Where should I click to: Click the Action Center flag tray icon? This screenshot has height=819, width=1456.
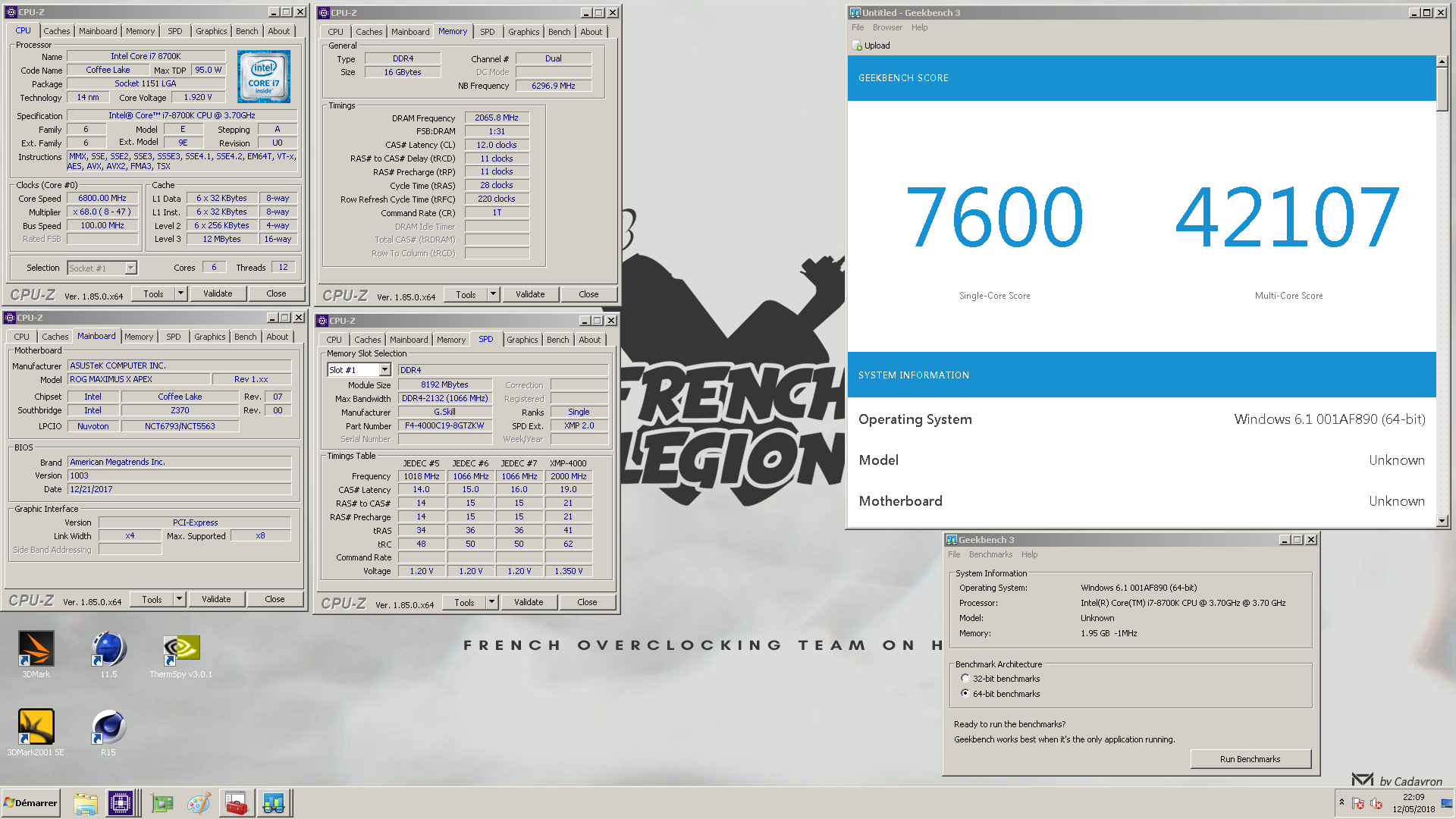point(1358,803)
